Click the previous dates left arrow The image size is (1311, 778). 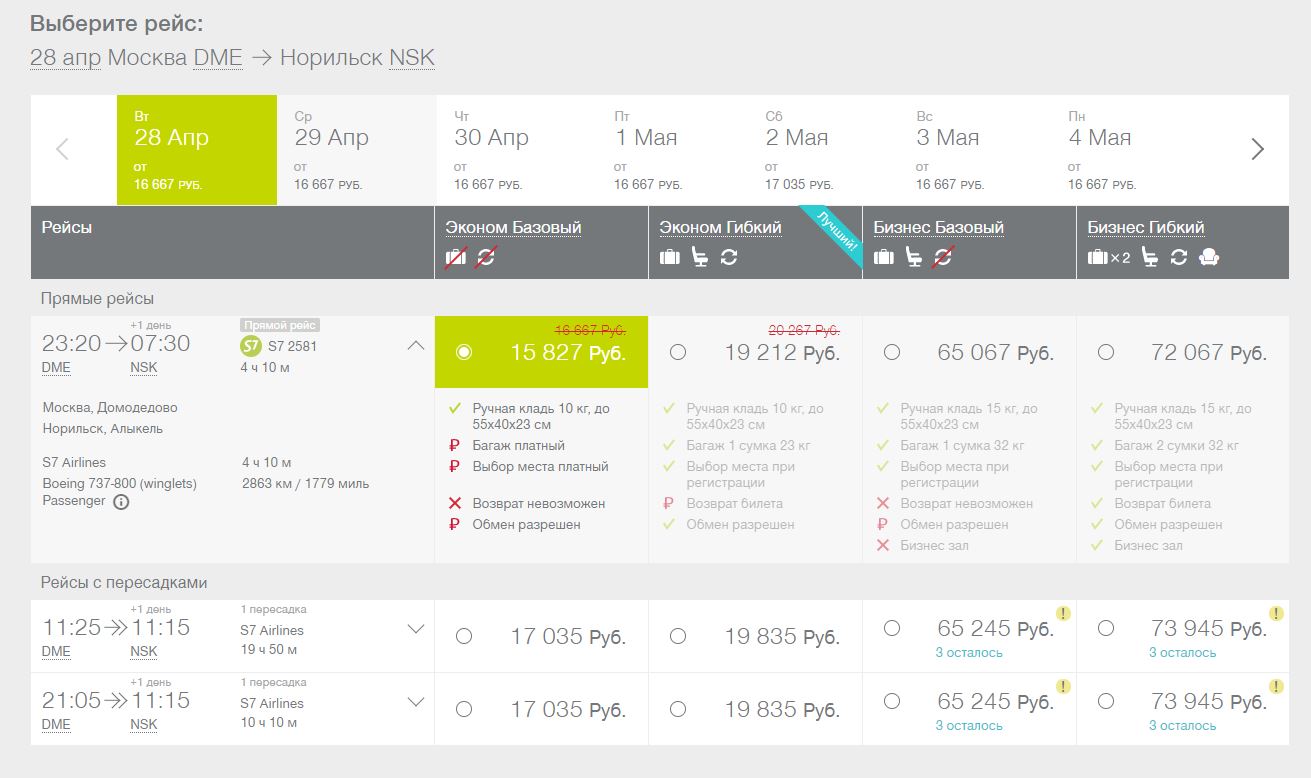62,150
